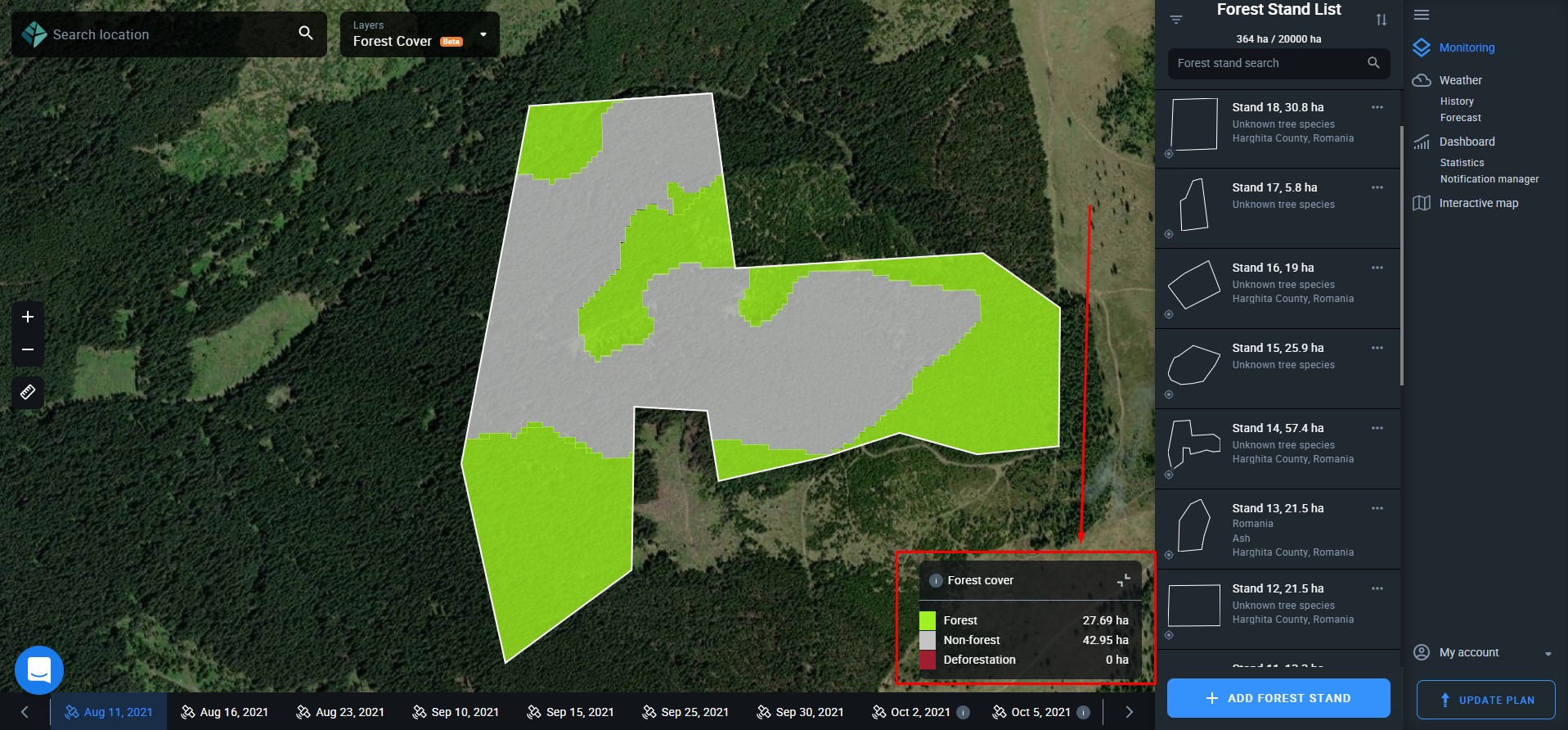Open the hamburger menu icon
Image resolution: width=1568 pixels, height=730 pixels.
pos(1422,15)
